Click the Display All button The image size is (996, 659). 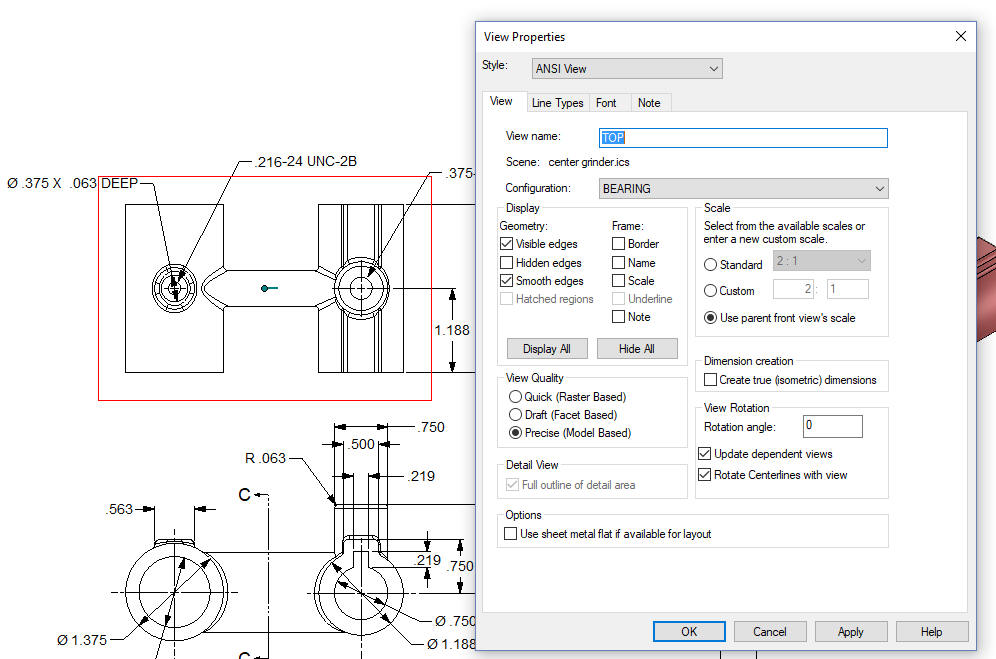pyautogui.click(x=546, y=349)
